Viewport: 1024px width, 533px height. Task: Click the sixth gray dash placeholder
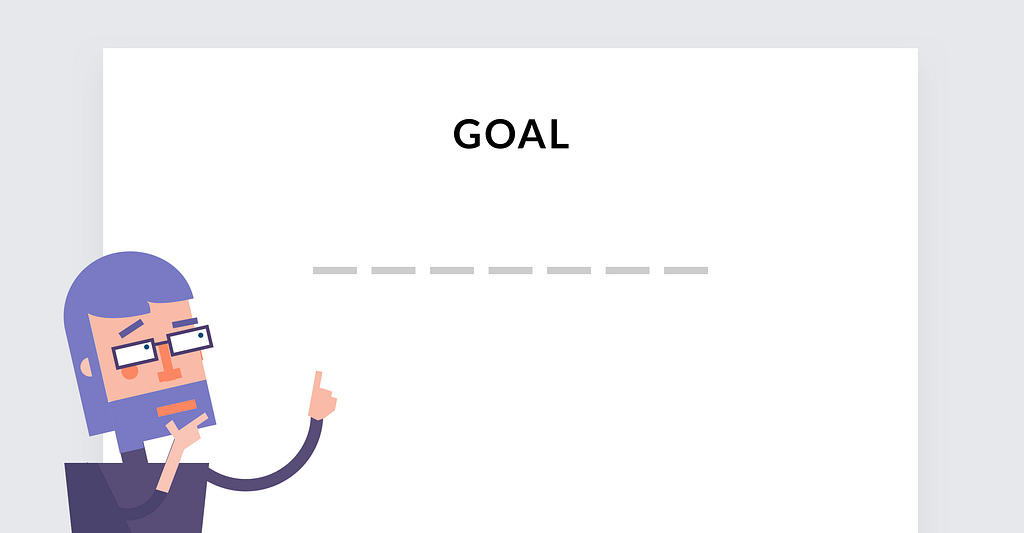(627, 270)
